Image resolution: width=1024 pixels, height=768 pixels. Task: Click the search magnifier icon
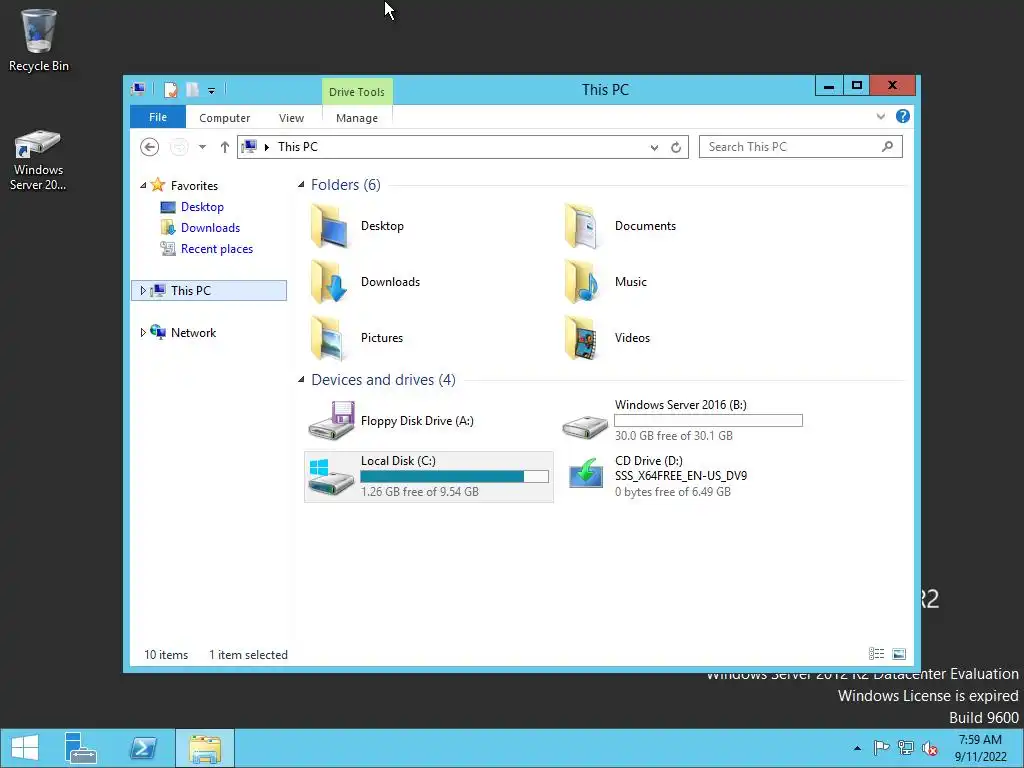tap(887, 147)
